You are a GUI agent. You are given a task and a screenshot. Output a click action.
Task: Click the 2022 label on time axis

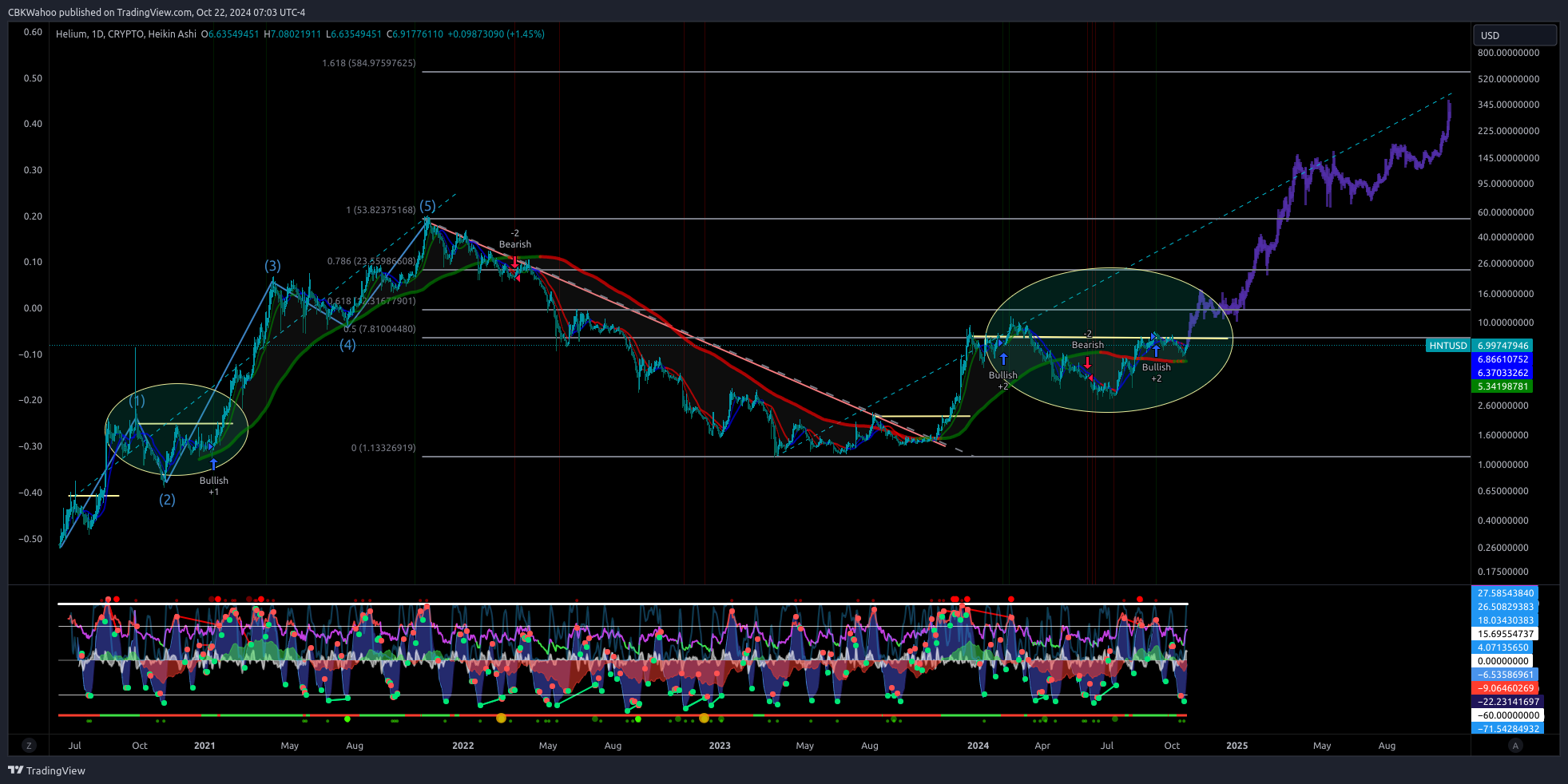(x=463, y=746)
